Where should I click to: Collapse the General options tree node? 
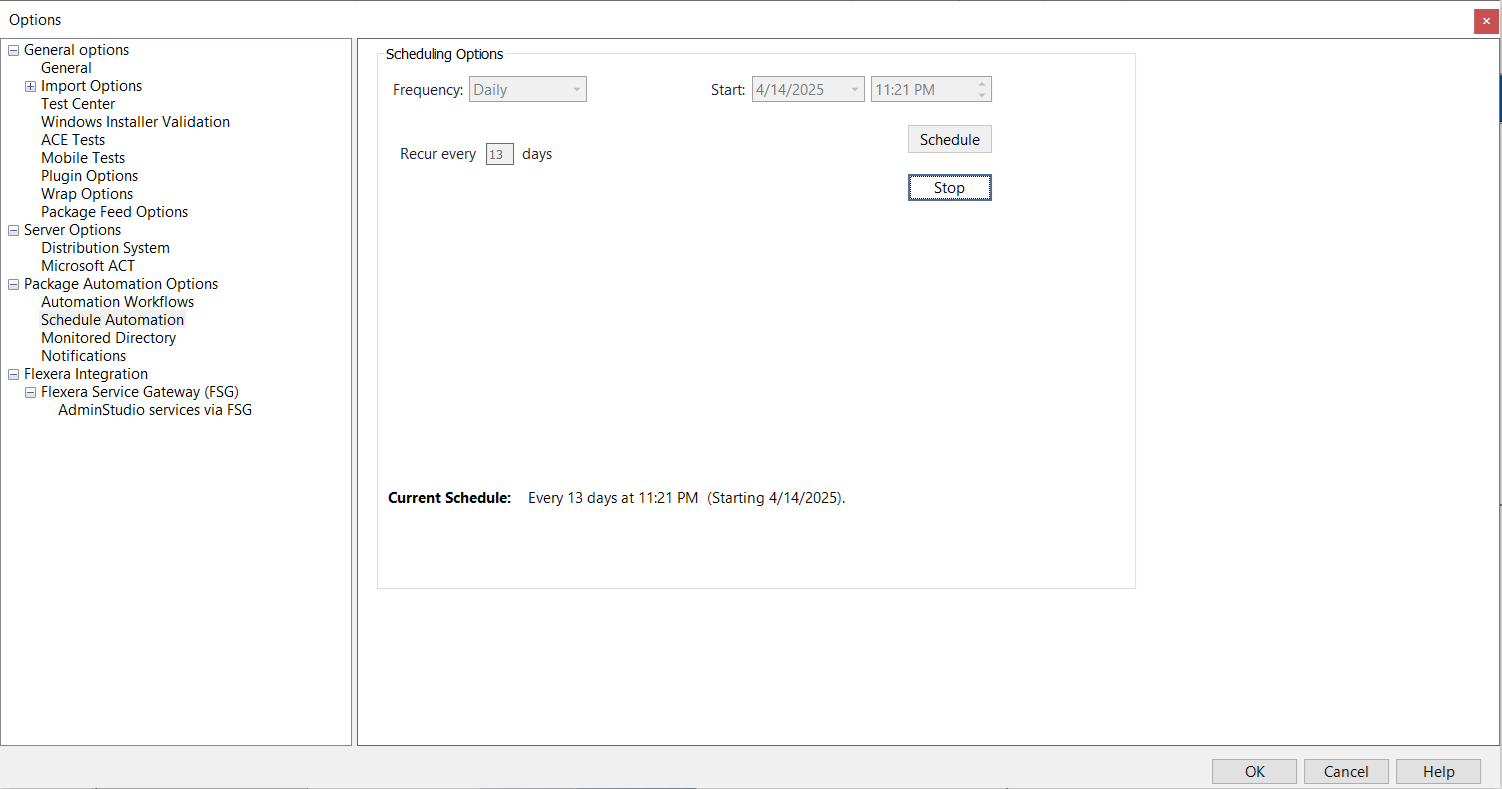pyautogui.click(x=13, y=50)
